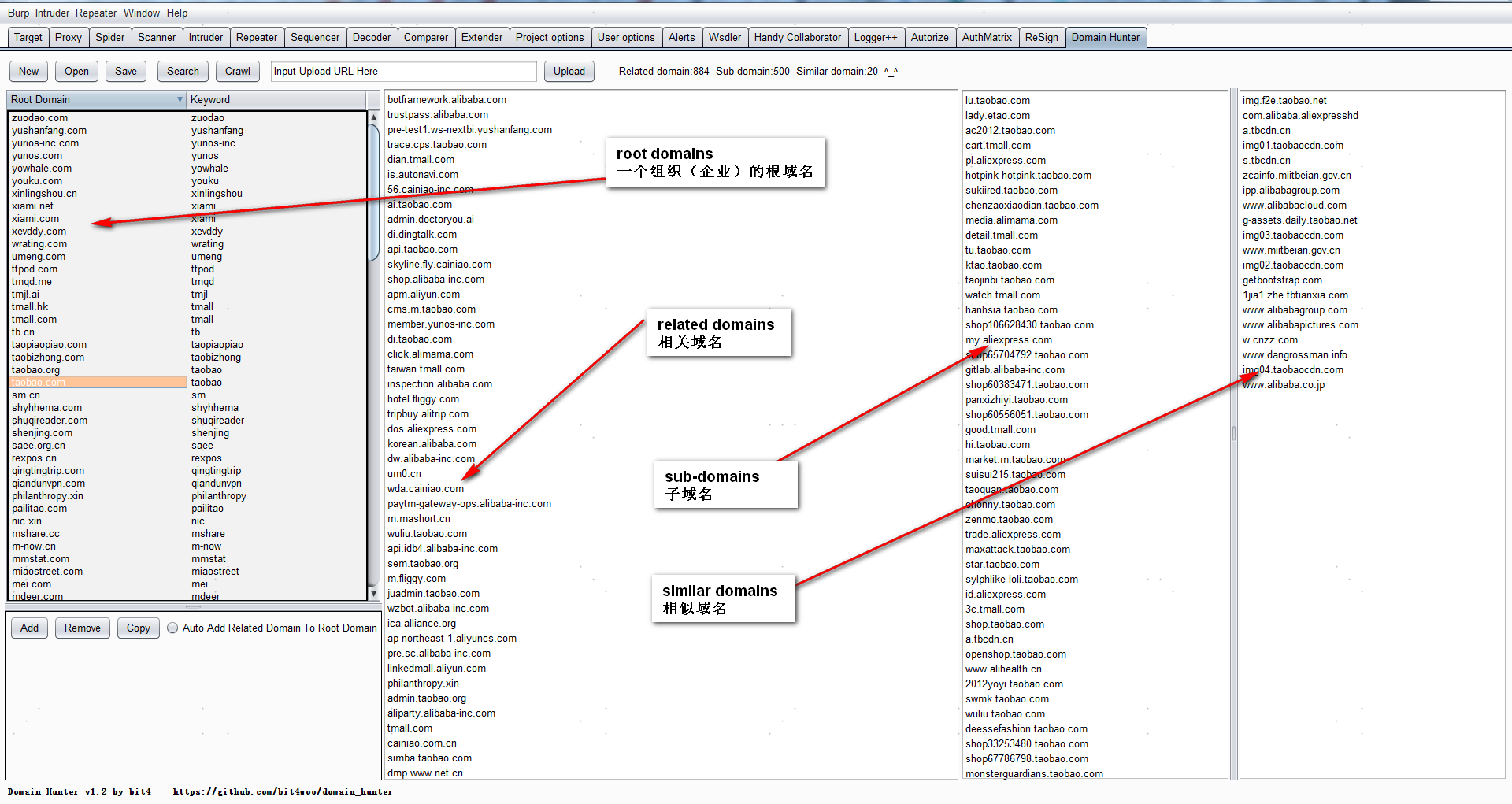The width and height of the screenshot is (1512, 804).
Task: Click the Copy button
Action: tap(139, 628)
